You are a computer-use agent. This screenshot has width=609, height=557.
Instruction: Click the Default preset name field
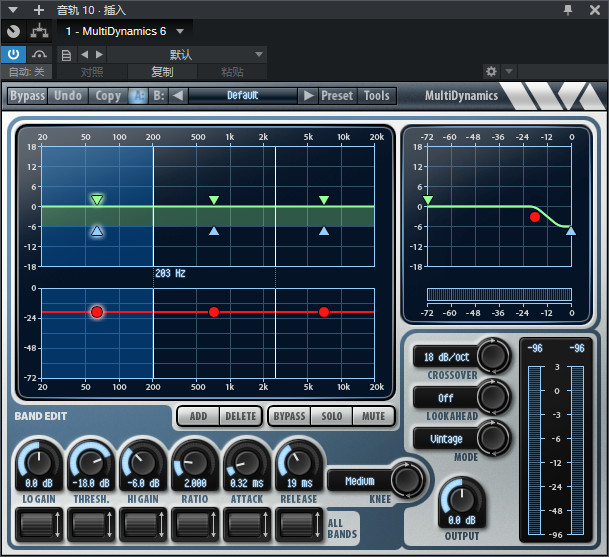(x=243, y=96)
